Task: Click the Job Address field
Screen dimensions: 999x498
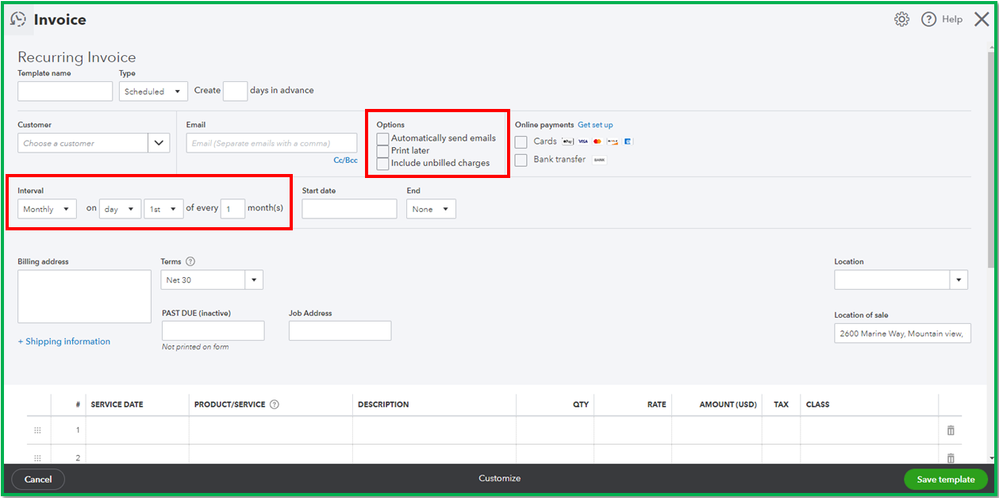Action: 340,331
